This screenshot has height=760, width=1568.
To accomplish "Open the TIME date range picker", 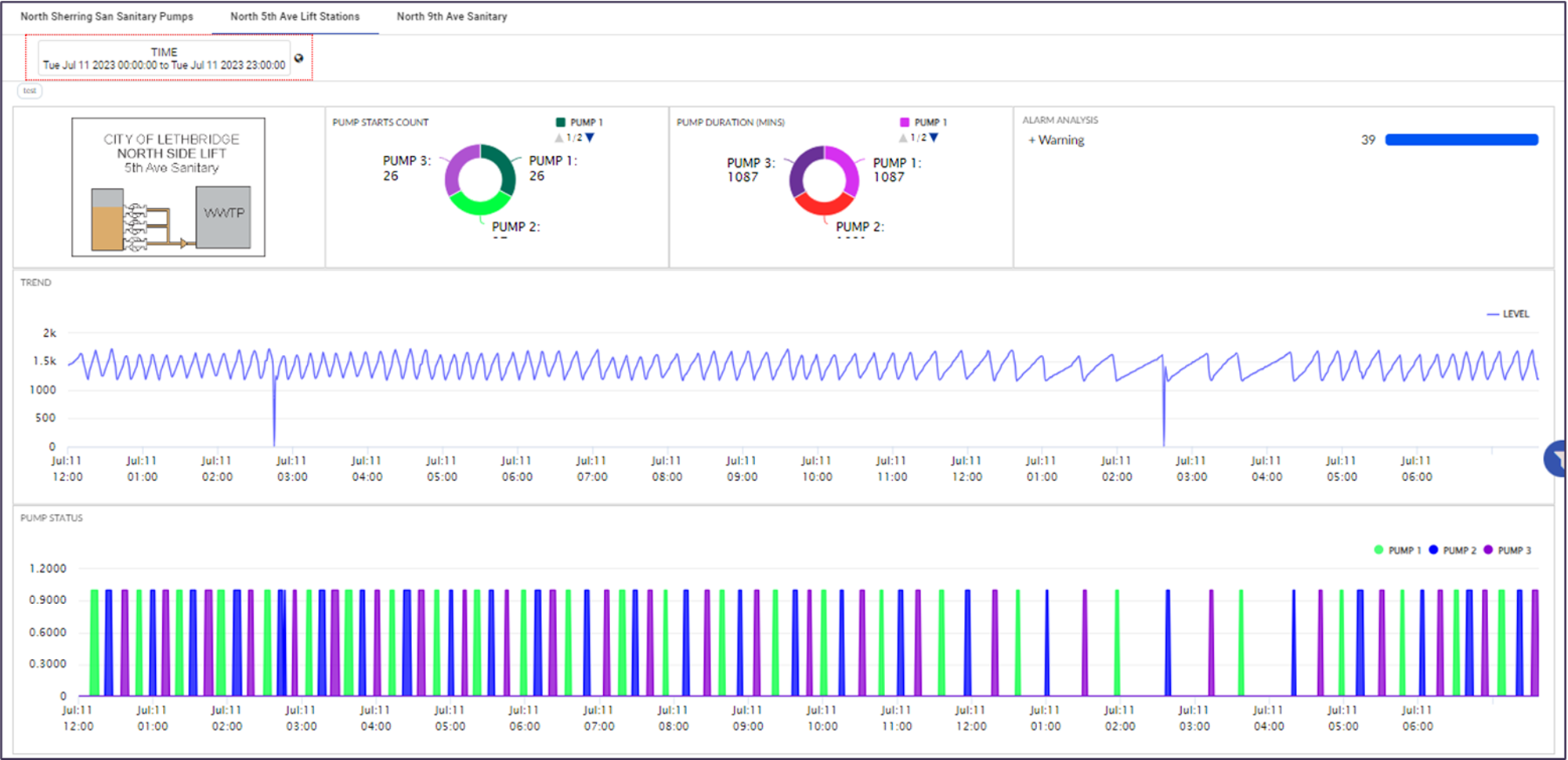I will (164, 59).
